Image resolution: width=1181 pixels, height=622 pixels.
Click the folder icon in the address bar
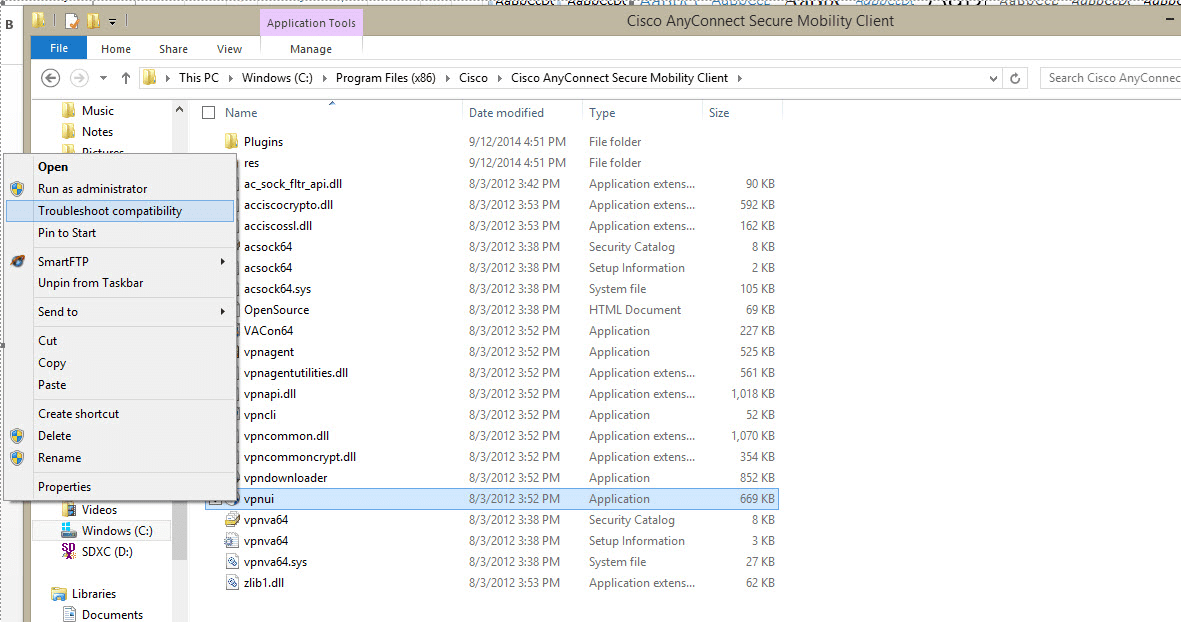pyautogui.click(x=150, y=78)
